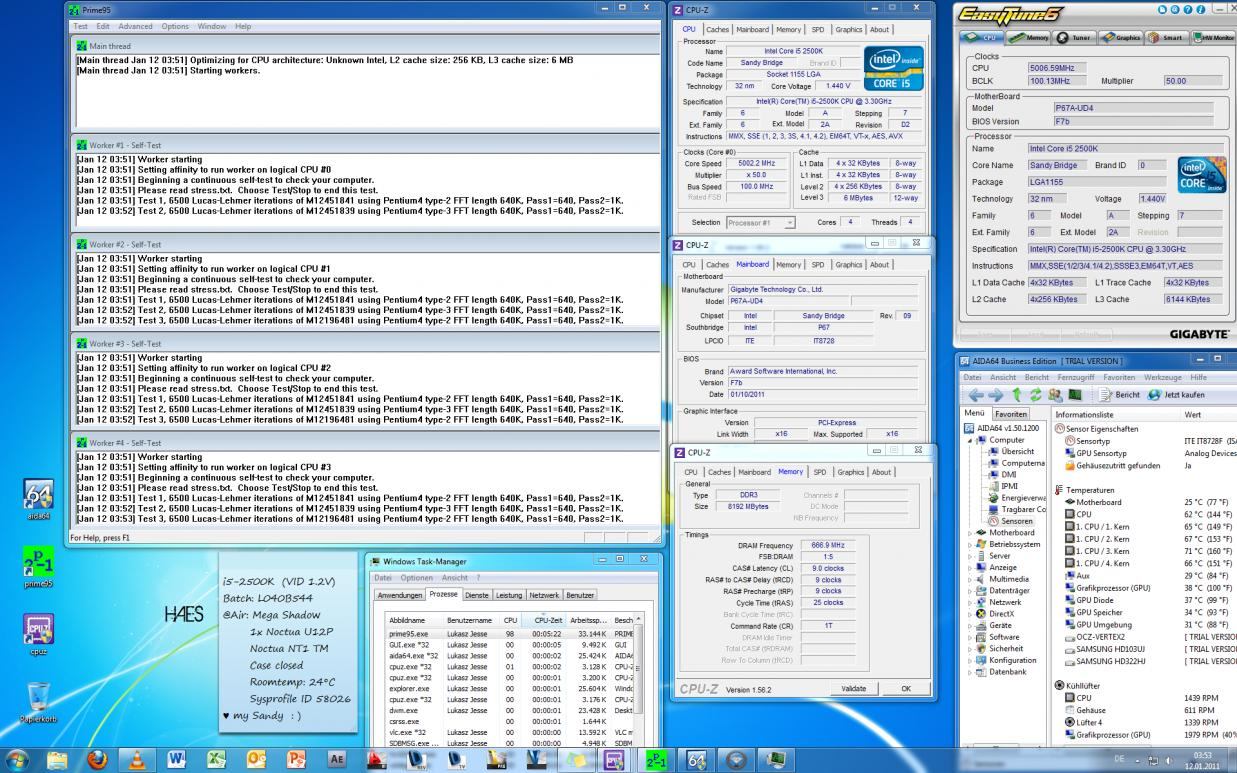Image resolution: width=1237 pixels, height=773 pixels.
Task: Open Prime95 Options menu
Action: pos(176,26)
